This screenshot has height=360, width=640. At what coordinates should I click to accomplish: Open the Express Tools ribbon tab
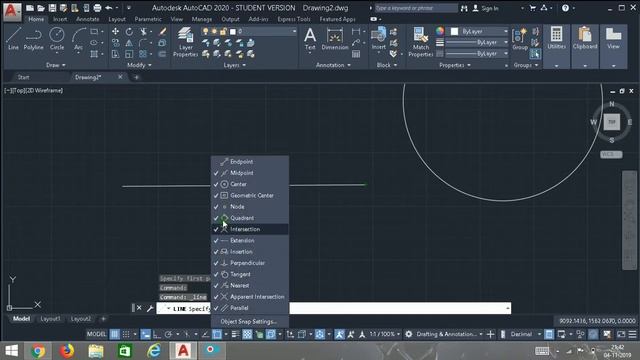(x=293, y=19)
